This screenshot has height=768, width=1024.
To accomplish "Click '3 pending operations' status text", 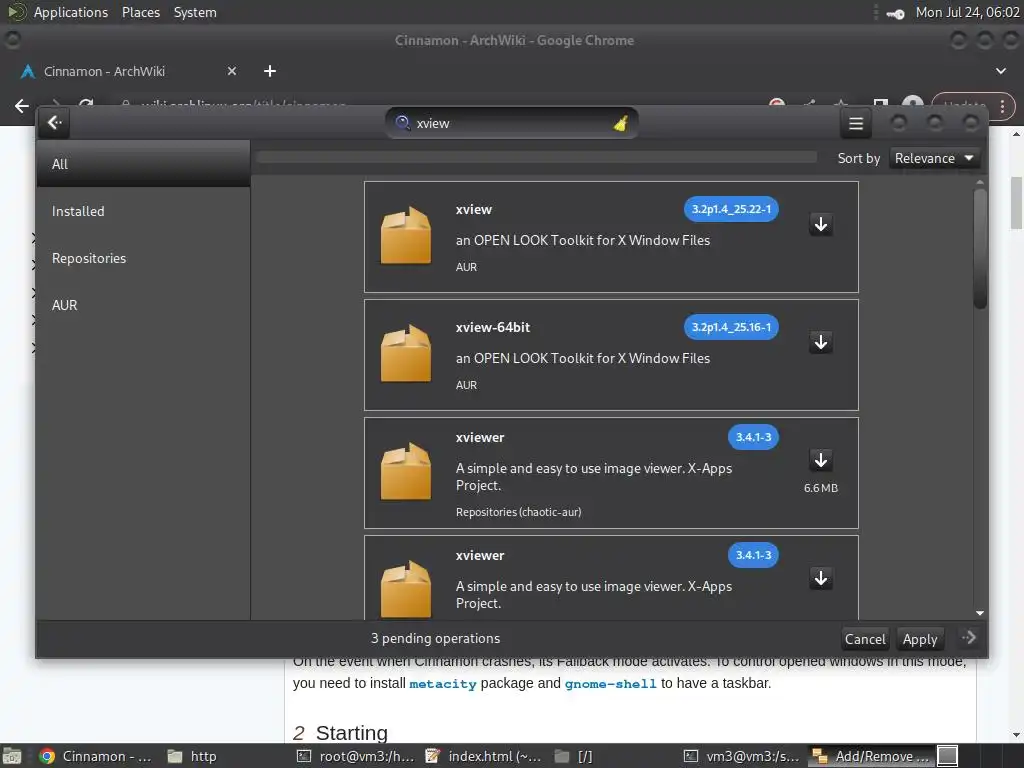I will point(435,638).
